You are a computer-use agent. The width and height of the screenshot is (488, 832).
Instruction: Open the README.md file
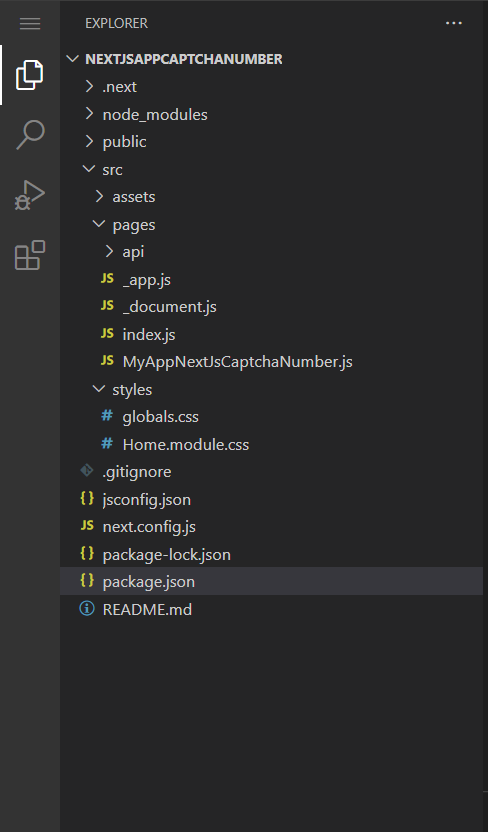147,609
